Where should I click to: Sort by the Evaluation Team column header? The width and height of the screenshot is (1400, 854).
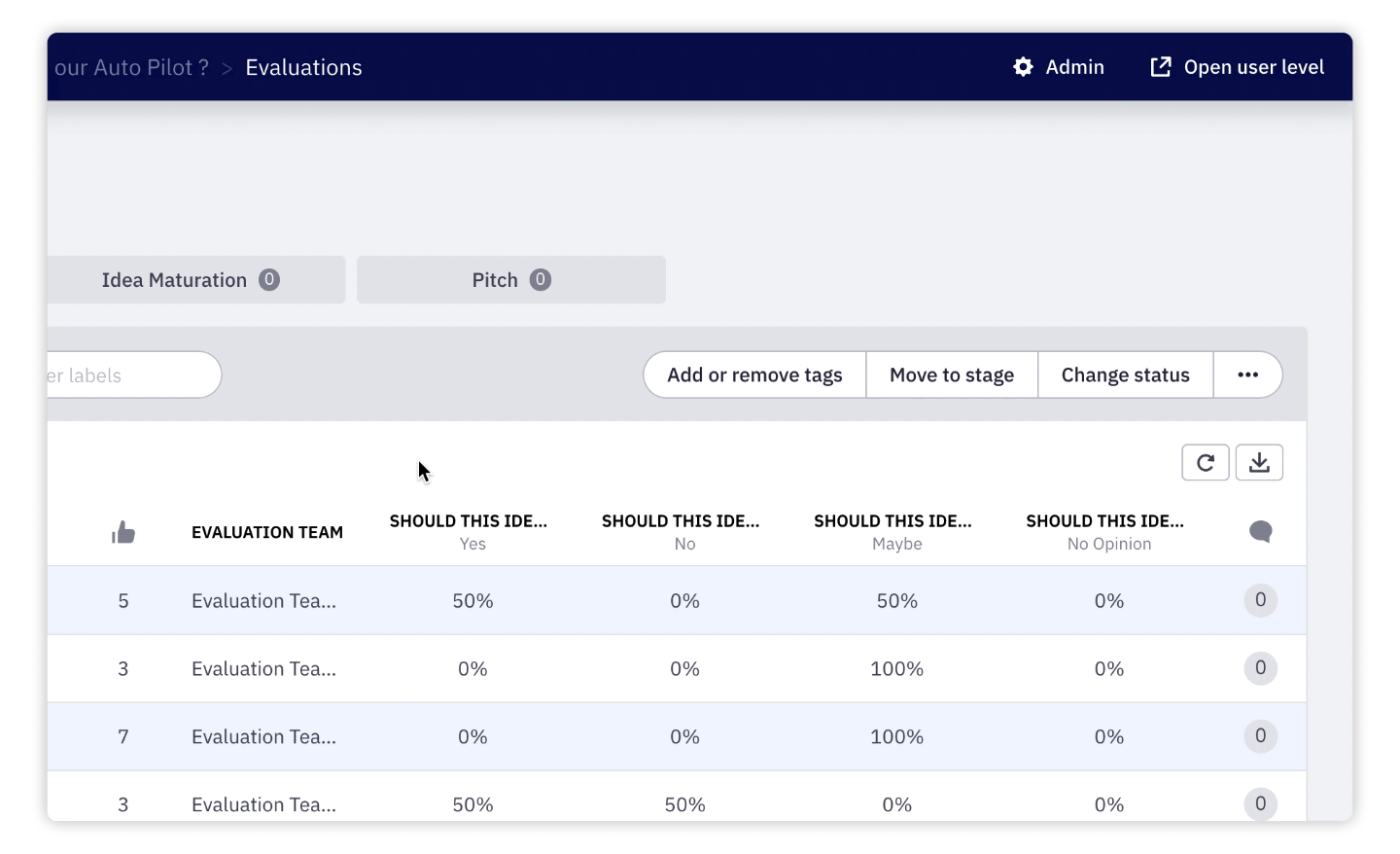click(x=267, y=532)
